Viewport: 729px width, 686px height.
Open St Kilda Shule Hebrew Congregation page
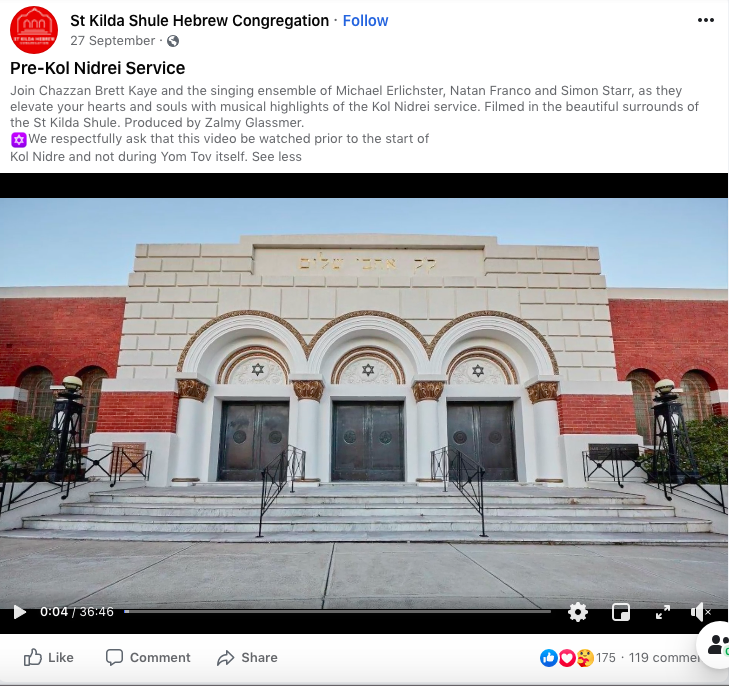point(199,20)
